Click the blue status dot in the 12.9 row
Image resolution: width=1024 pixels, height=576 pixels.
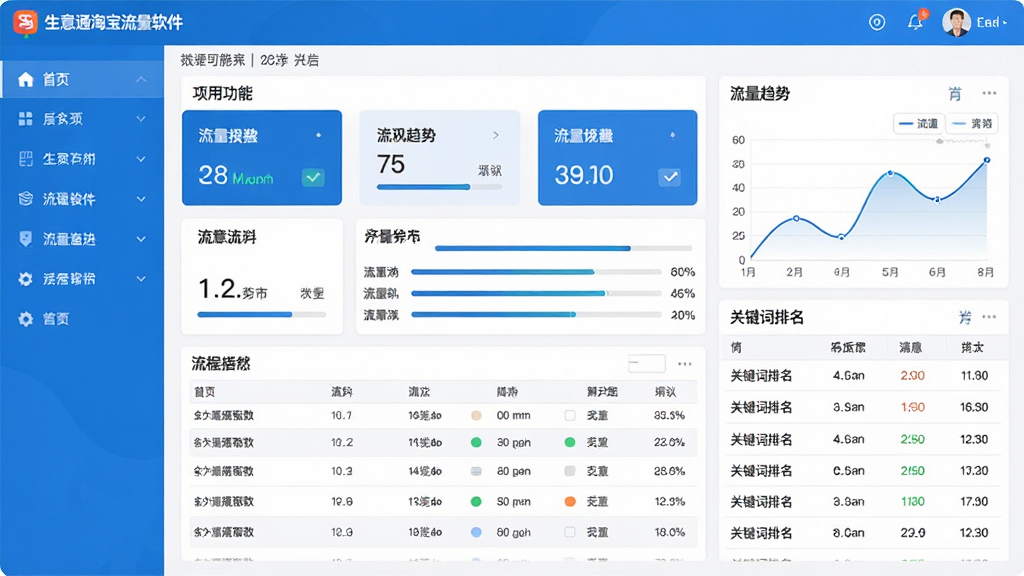point(476,532)
